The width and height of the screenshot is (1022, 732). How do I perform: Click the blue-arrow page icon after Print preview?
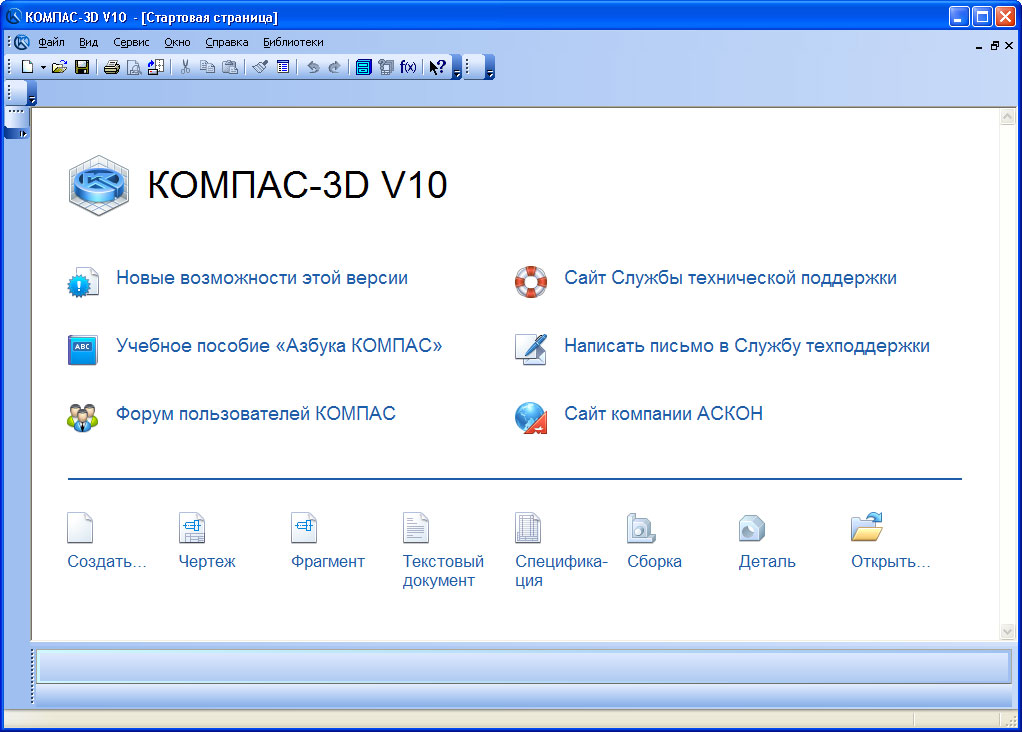(156, 67)
